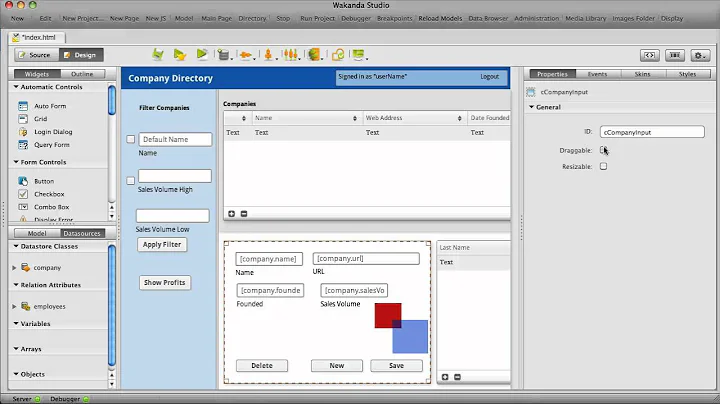The image size is (720, 404).
Task: Select the Button widget icon
Action: [x=23, y=181]
